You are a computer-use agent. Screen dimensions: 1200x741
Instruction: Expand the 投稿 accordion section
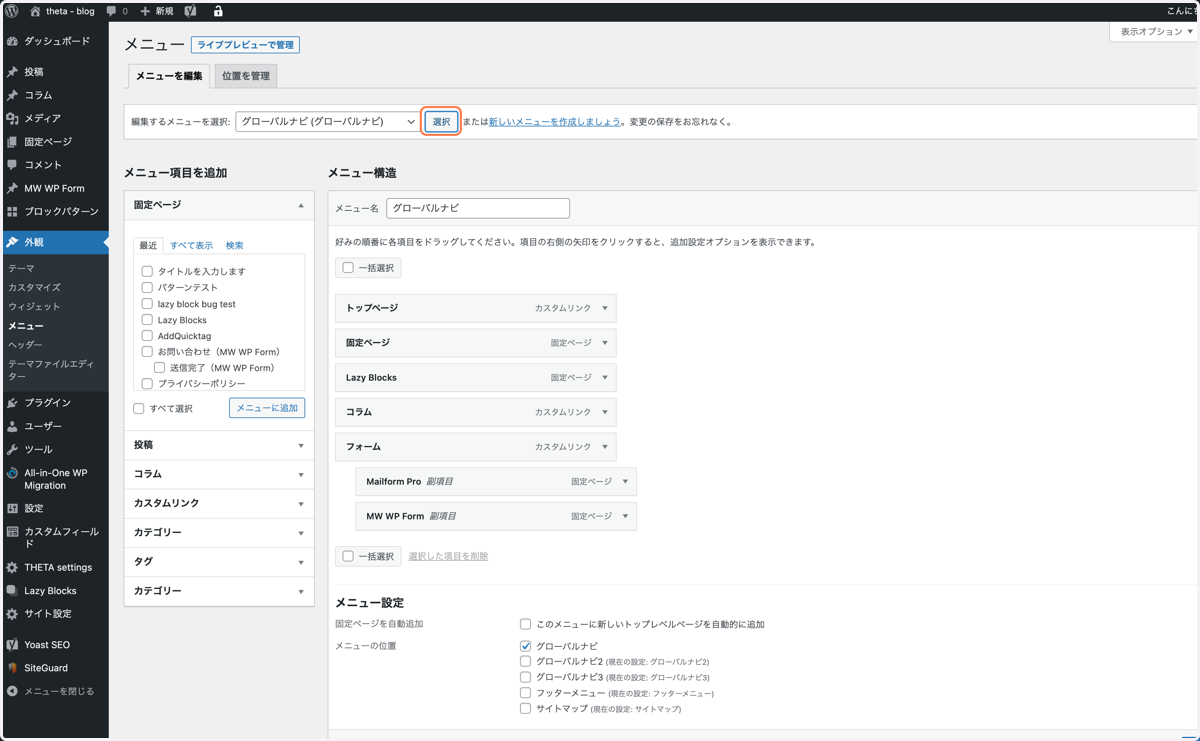coord(219,445)
